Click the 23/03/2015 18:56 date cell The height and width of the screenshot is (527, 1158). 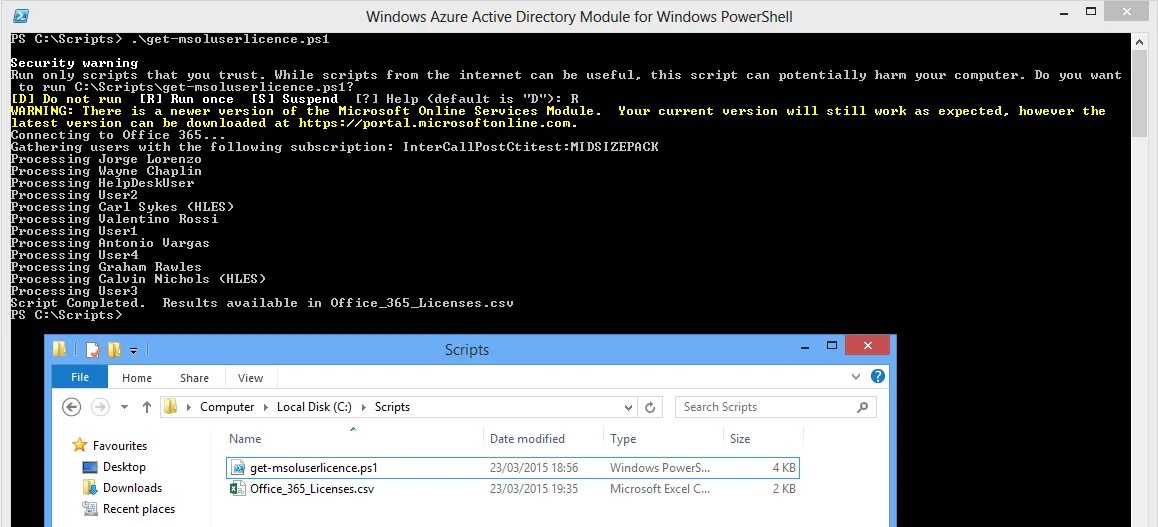(534, 468)
